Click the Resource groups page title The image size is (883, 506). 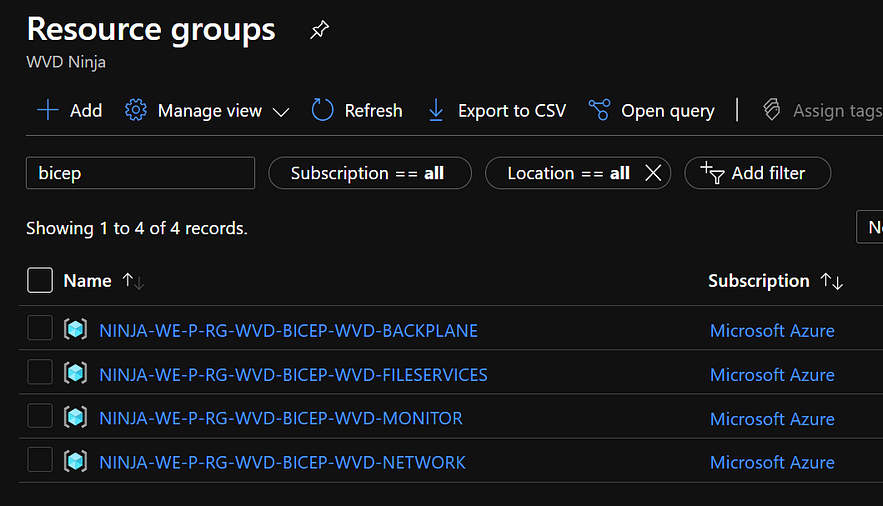click(151, 30)
